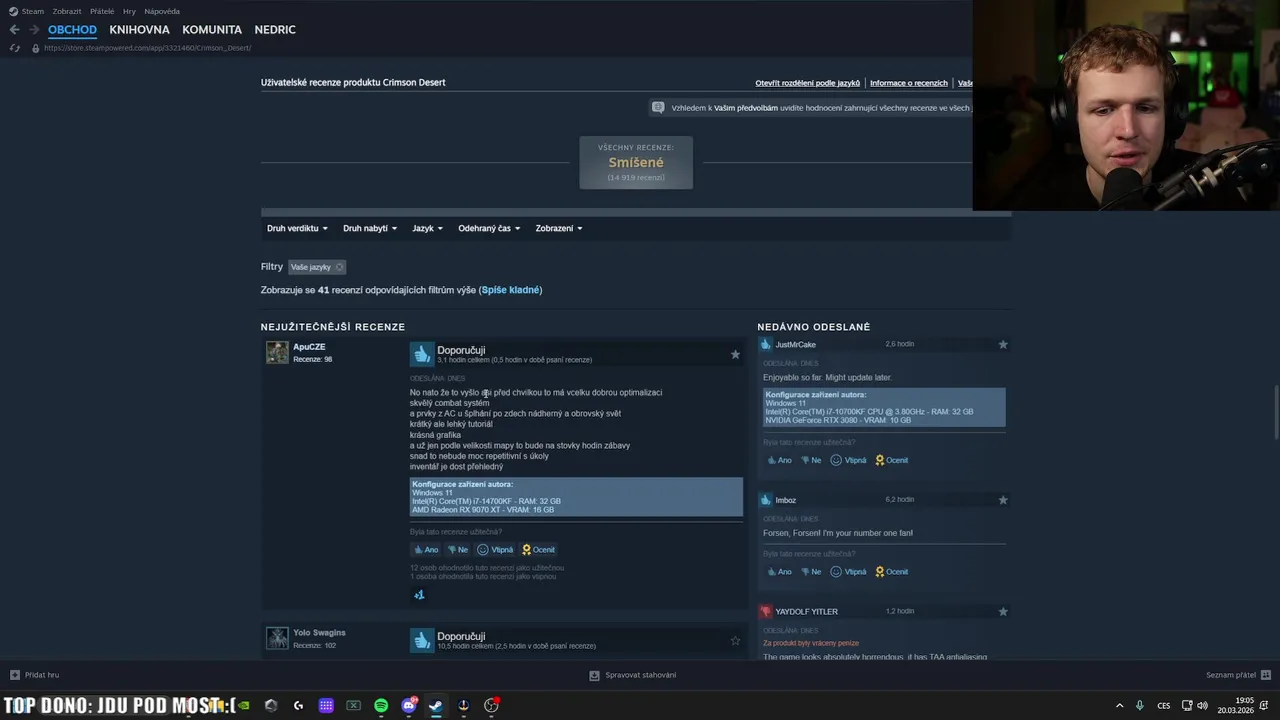Open the Hry menu
Screen dimensions: 1280x720
pyautogui.click(x=129, y=11)
